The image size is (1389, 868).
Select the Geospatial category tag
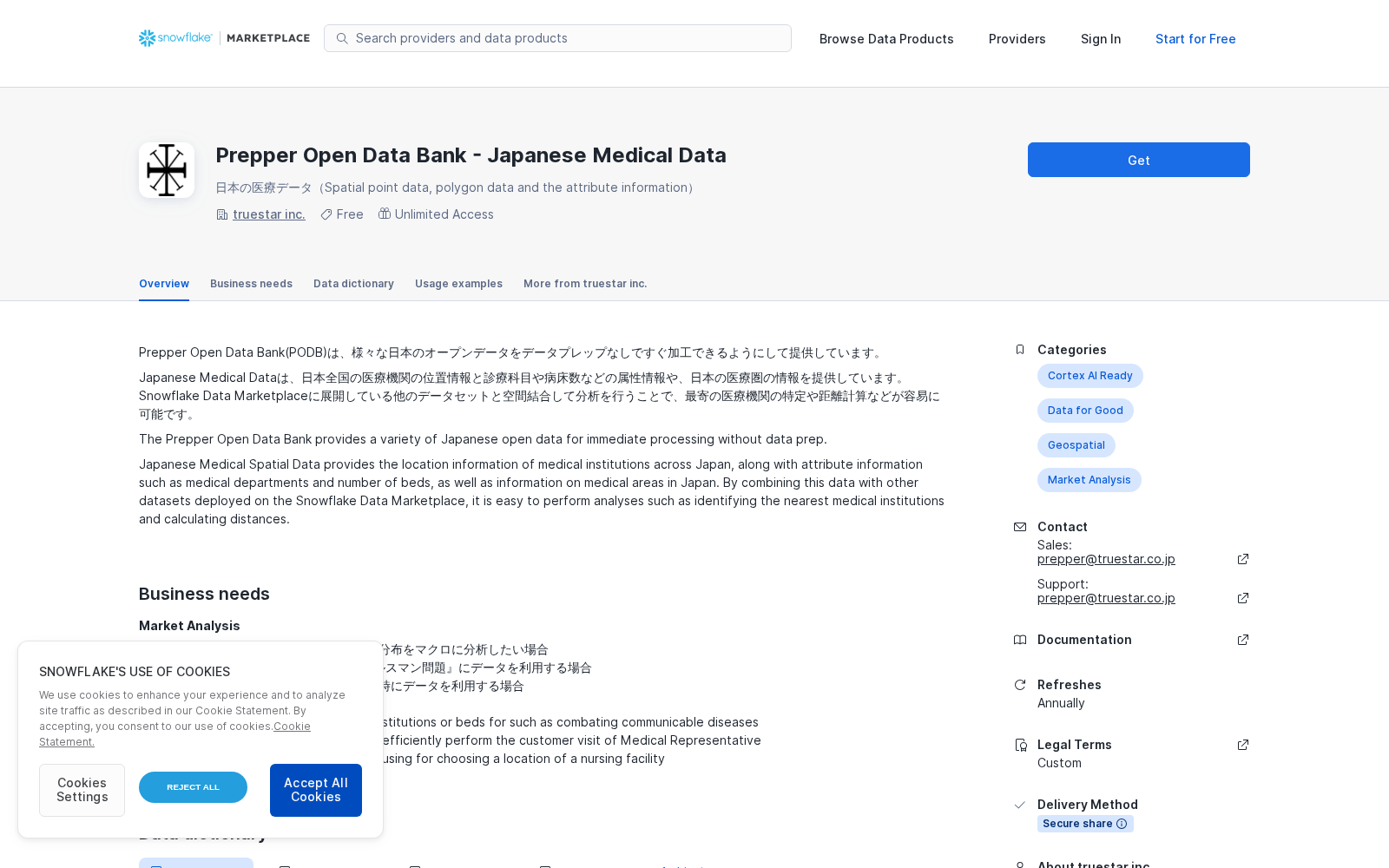1076,445
